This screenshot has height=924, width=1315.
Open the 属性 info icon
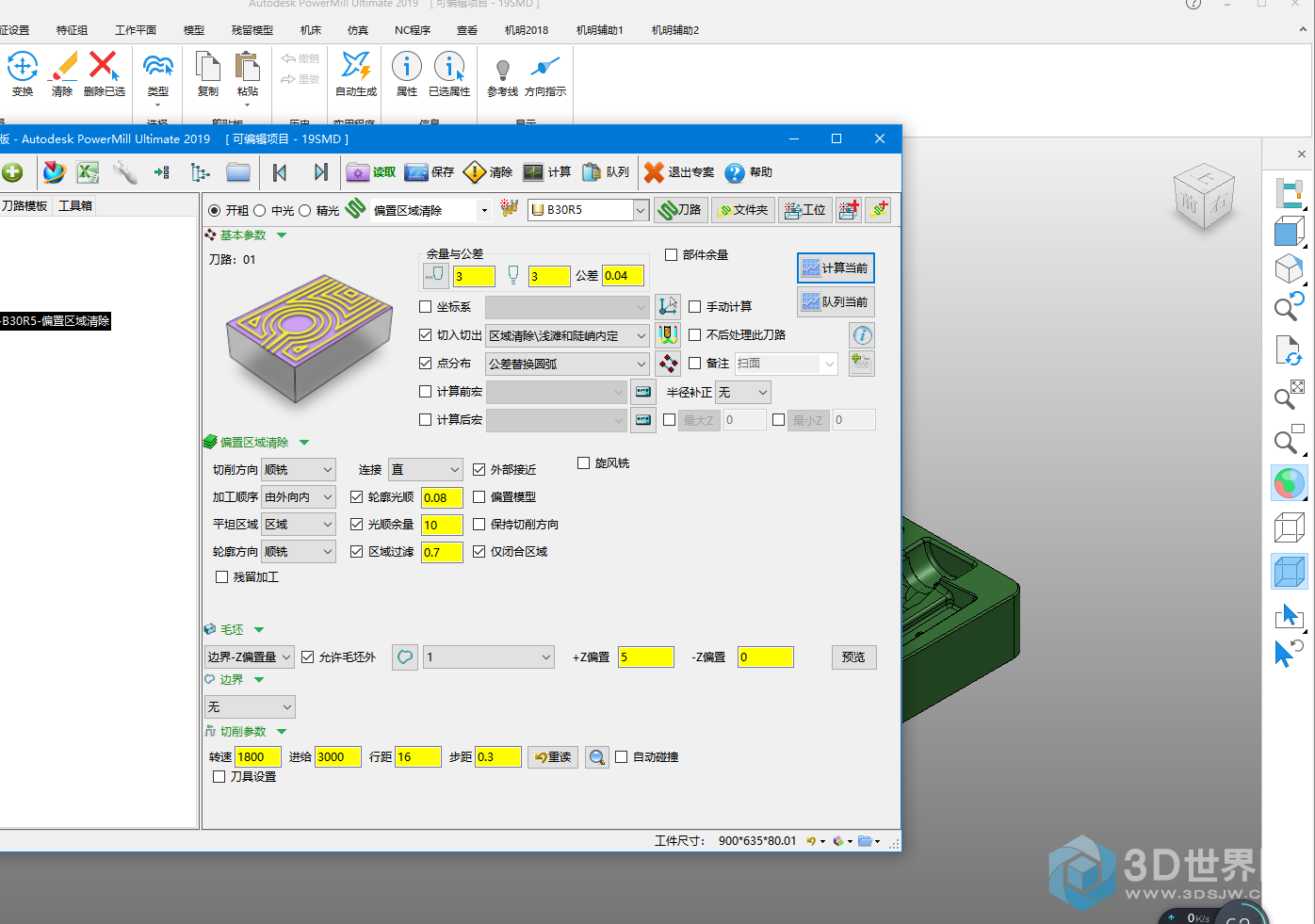tap(407, 67)
